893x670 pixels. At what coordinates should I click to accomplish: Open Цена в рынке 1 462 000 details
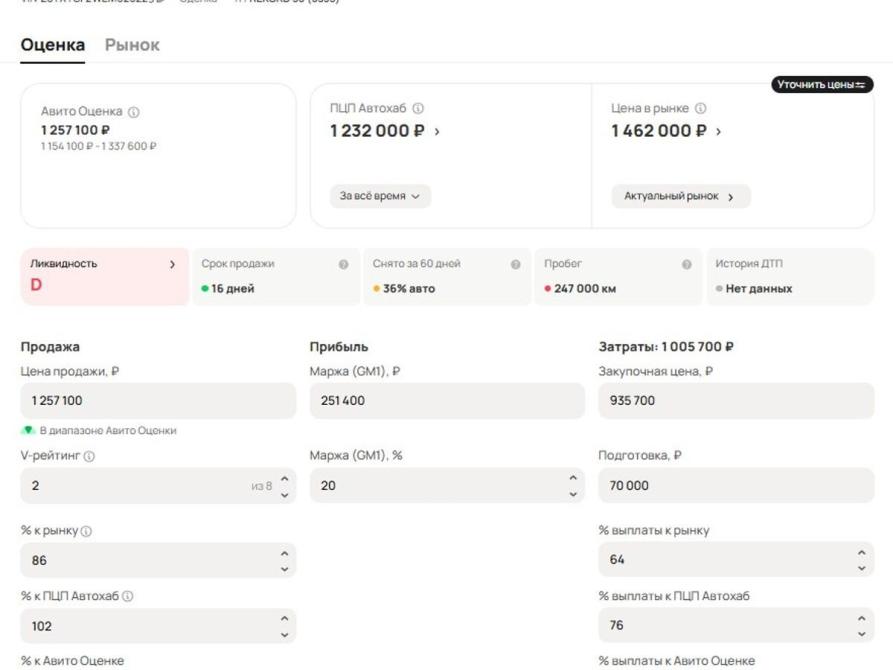pos(666,131)
